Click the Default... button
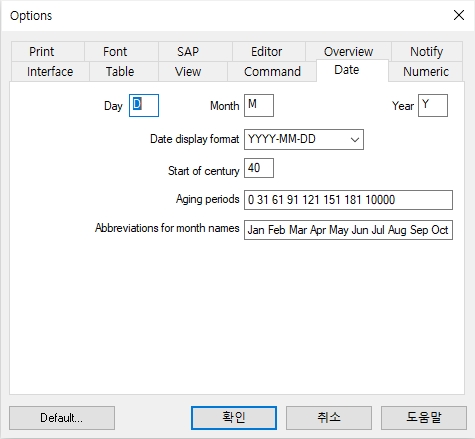The height and width of the screenshot is (439, 475). click(62, 418)
